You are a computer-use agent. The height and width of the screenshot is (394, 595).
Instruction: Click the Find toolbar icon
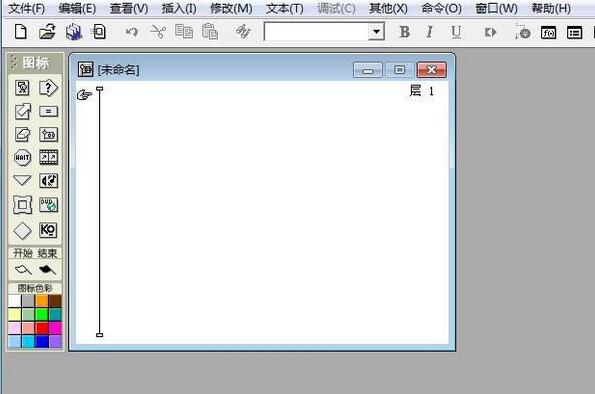point(243,32)
